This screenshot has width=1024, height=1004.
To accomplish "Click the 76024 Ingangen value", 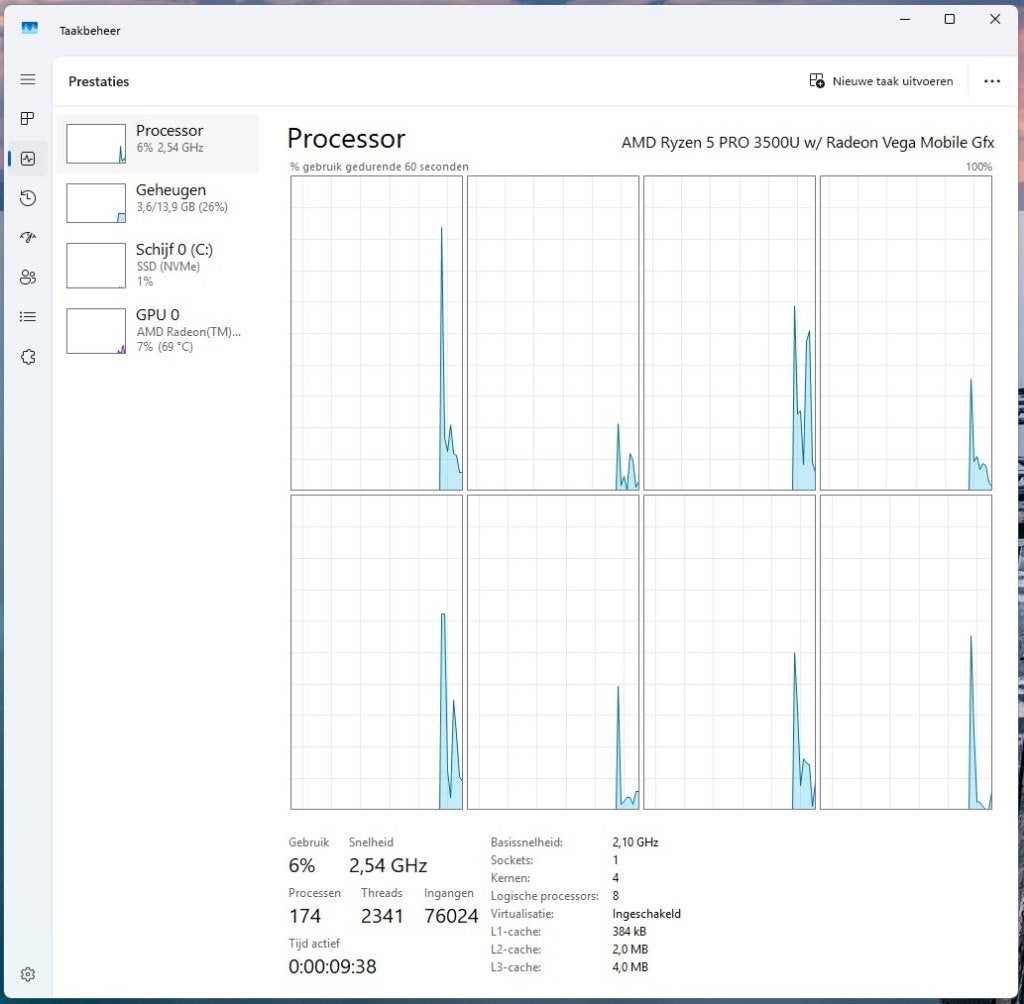I will click(x=451, y=916).
